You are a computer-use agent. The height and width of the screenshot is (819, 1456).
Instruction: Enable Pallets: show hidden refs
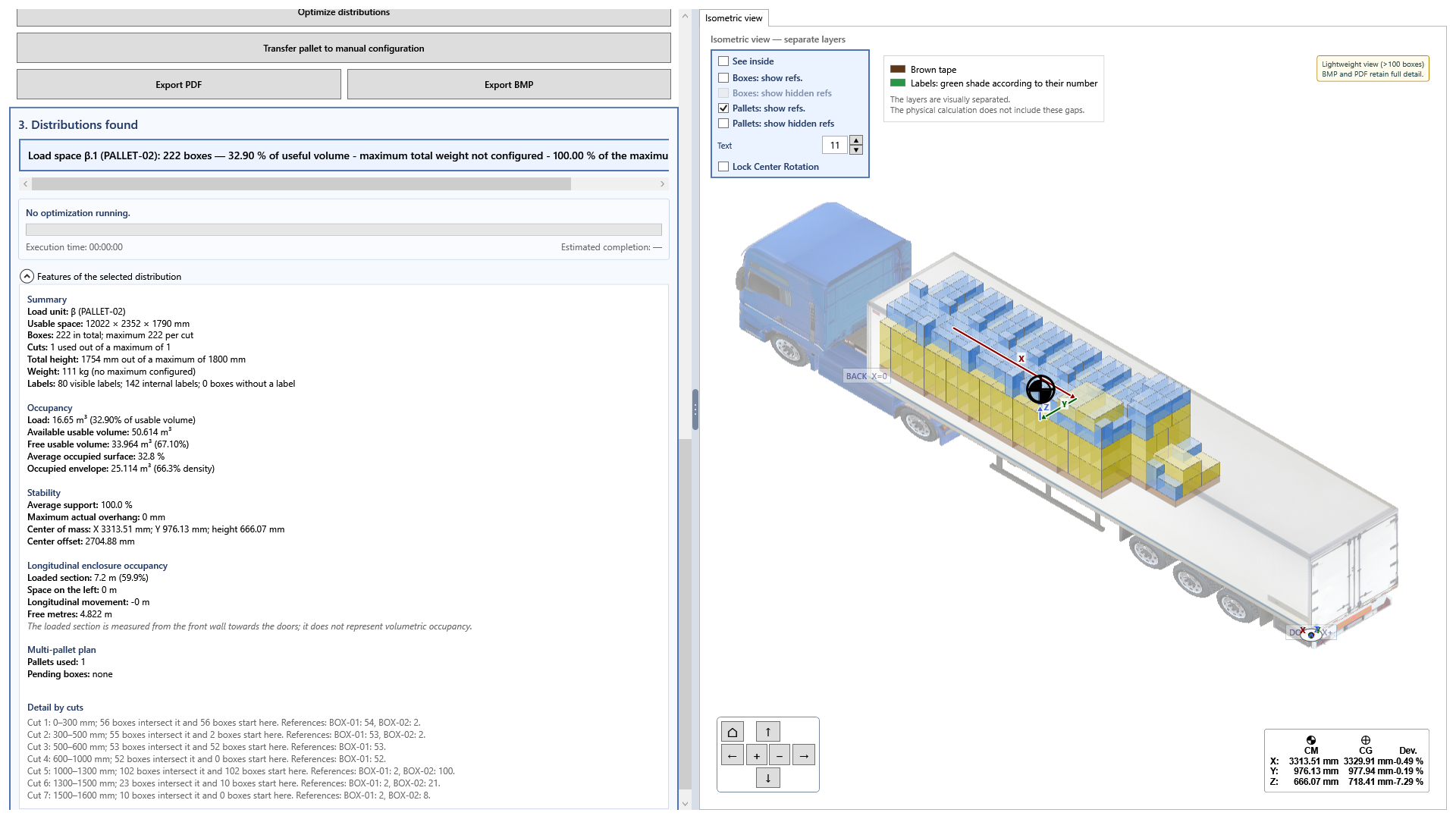click(x=723, y=124)
